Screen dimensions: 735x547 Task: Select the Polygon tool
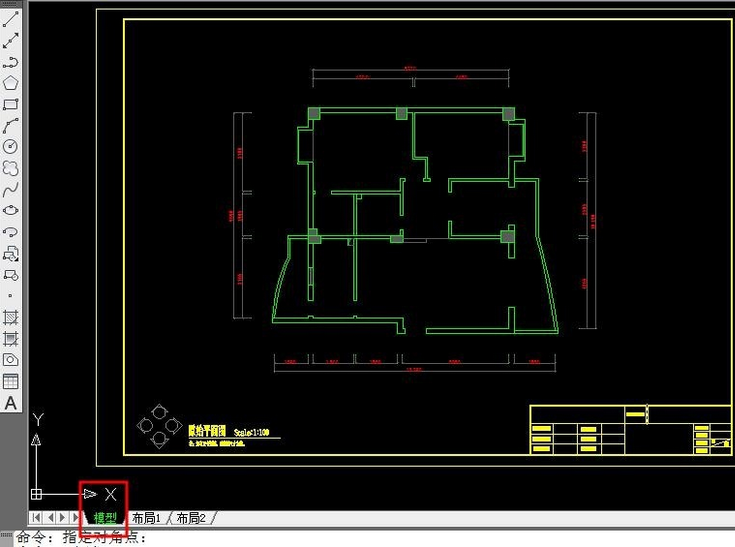11,83
